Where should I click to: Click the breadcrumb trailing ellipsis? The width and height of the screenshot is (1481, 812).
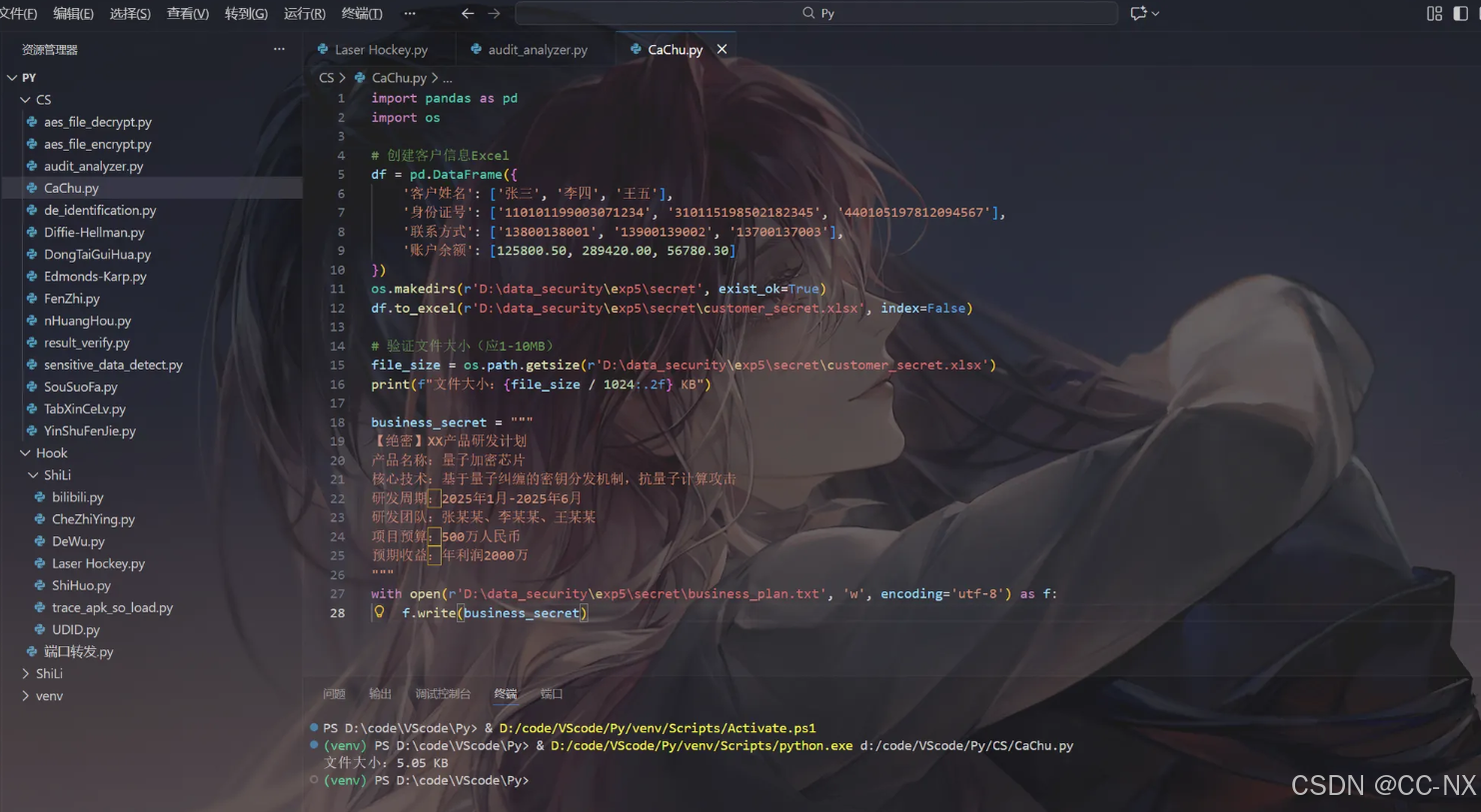pos(448,78)
